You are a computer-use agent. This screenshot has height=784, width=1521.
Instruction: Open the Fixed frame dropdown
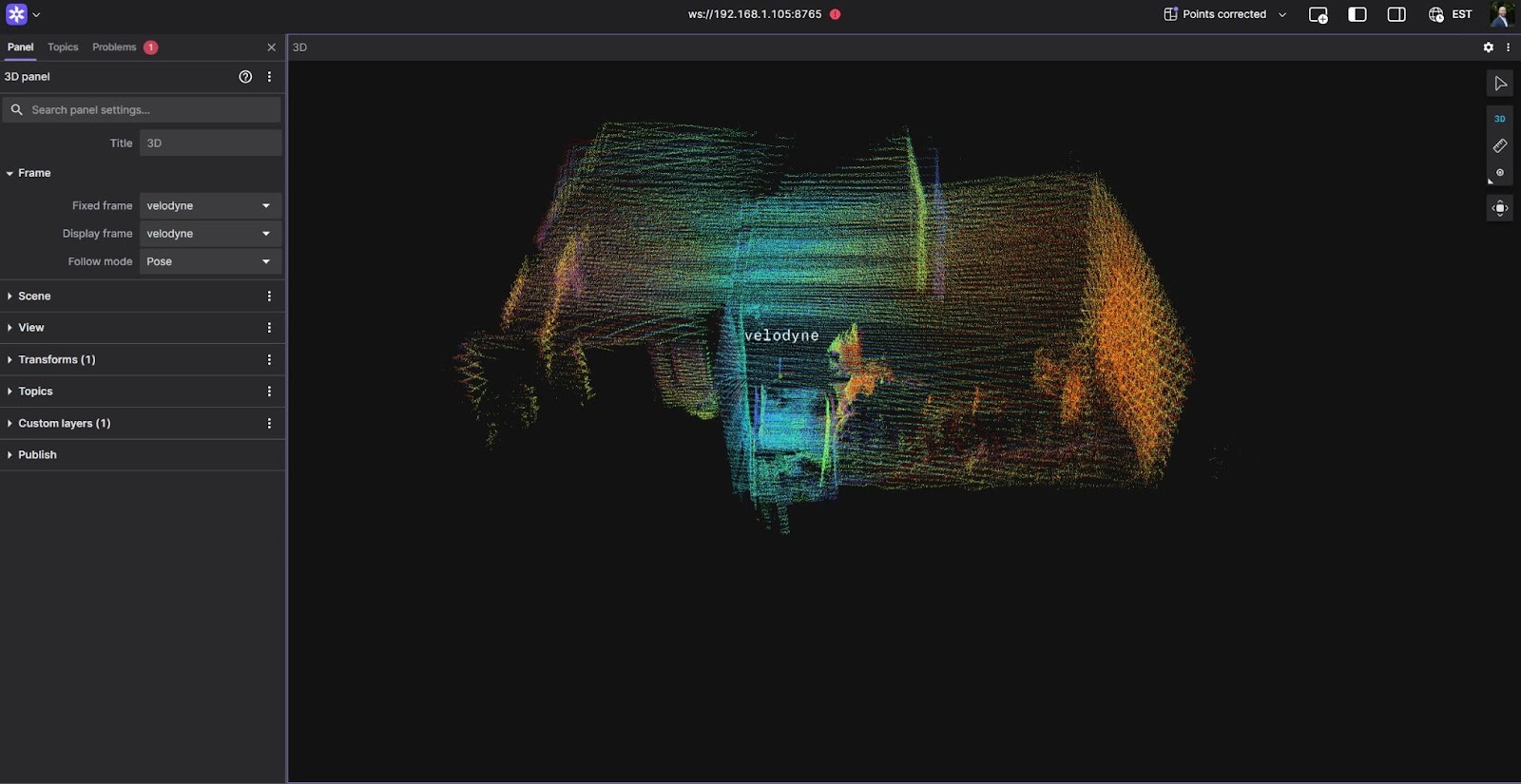point(210,206)
